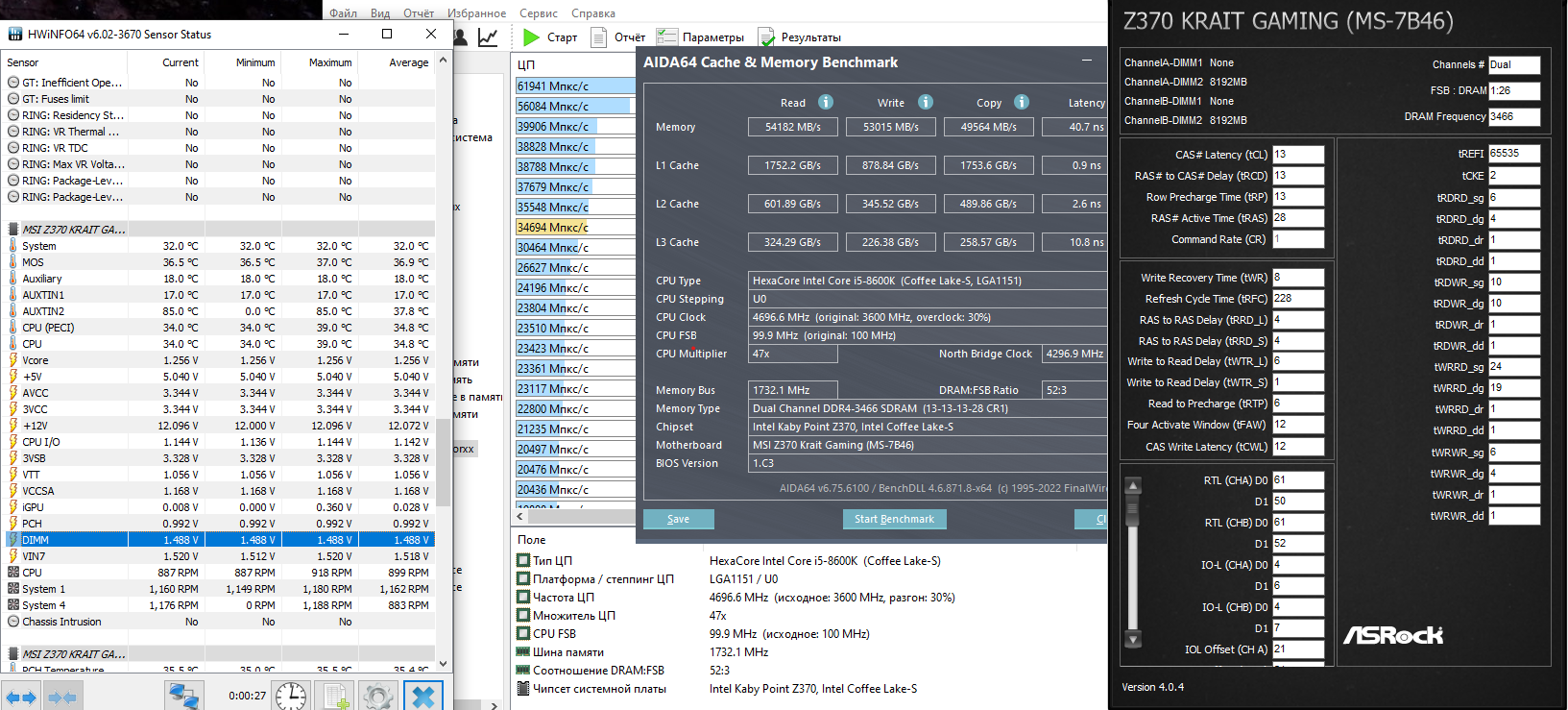Screen dimensions: 1568x710
Task: Open the Вид menu in AIDA64
Action: pyautogui.click(x=380, y=13)
